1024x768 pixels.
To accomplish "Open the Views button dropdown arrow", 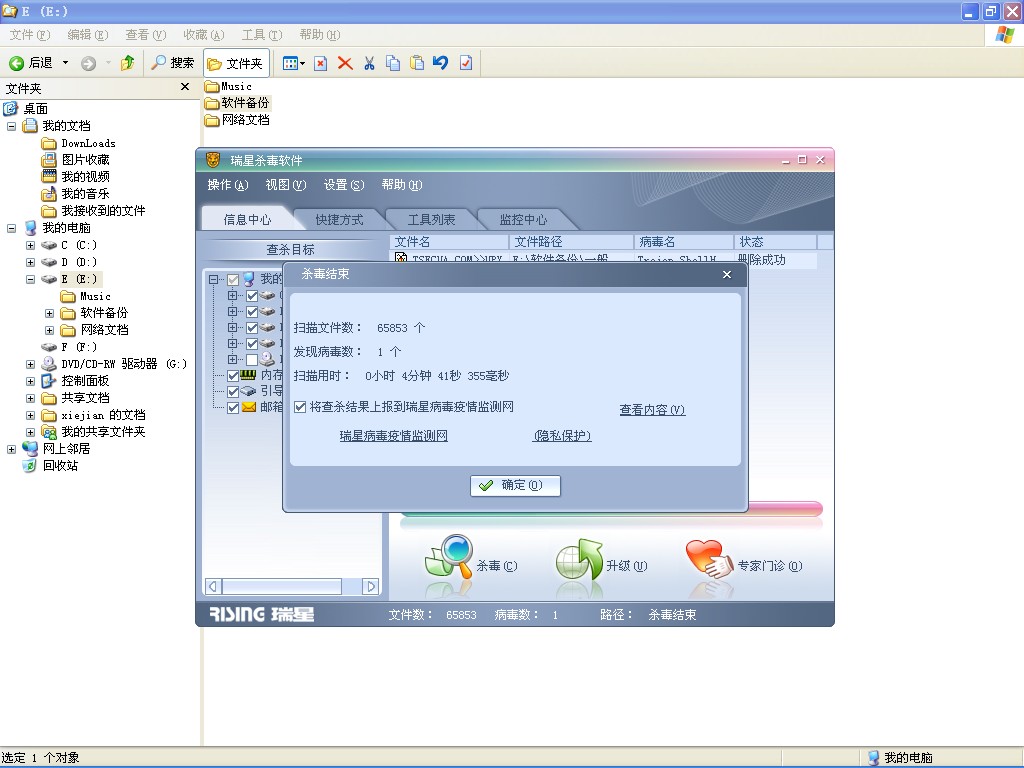I will (302, 63).
